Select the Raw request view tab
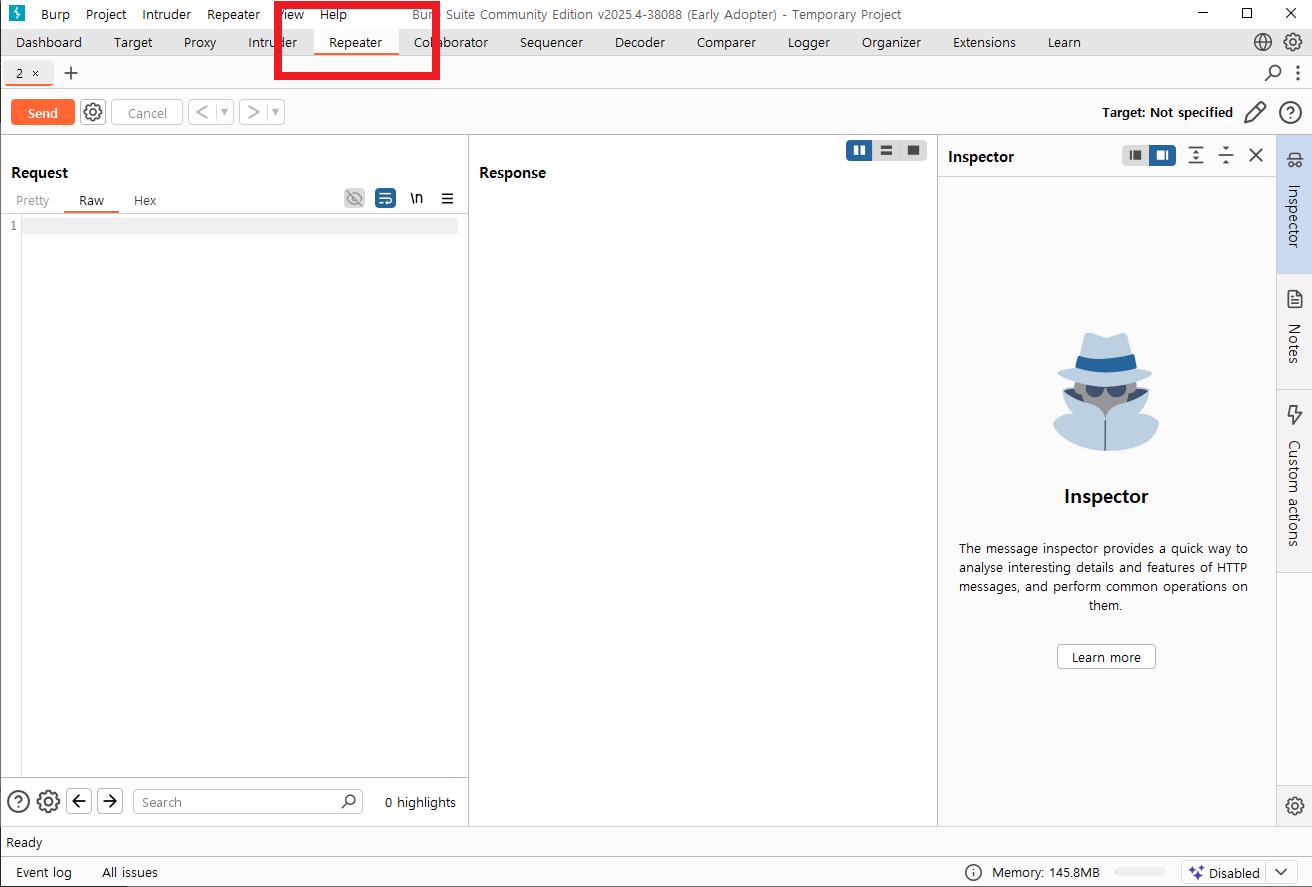The height and width of the screenshot is (887, 1312). coord(91,200)
